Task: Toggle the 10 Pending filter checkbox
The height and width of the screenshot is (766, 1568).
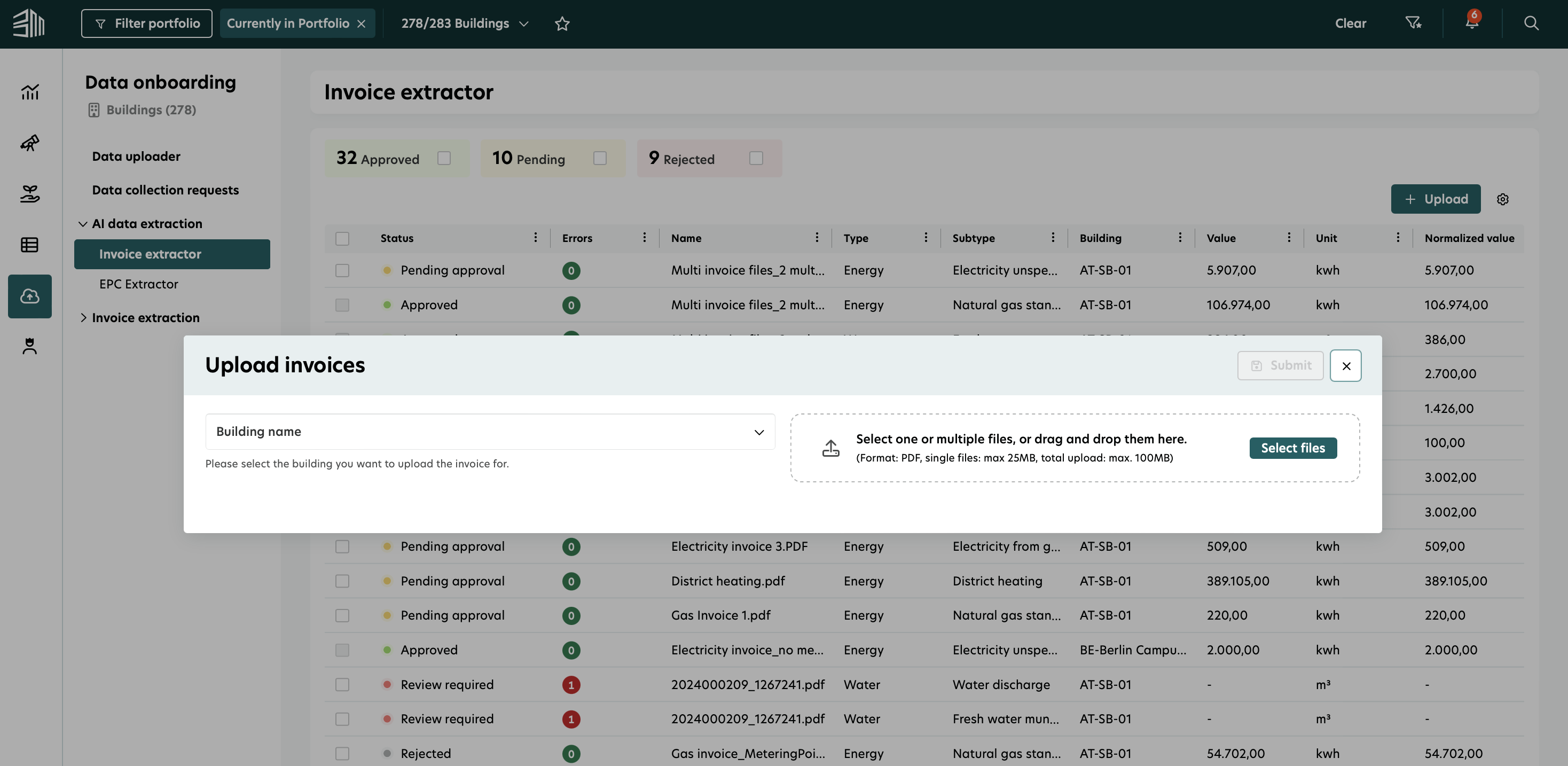Action: pos(600,158)
